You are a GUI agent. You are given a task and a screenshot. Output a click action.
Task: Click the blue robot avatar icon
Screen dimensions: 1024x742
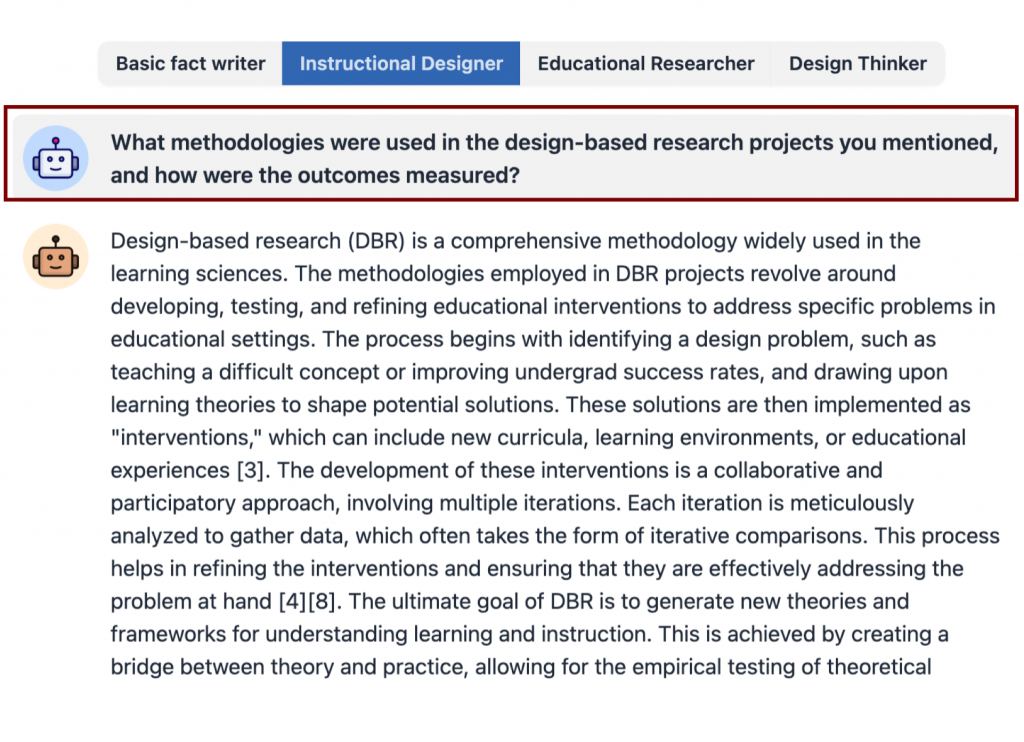tap(56, 158)
